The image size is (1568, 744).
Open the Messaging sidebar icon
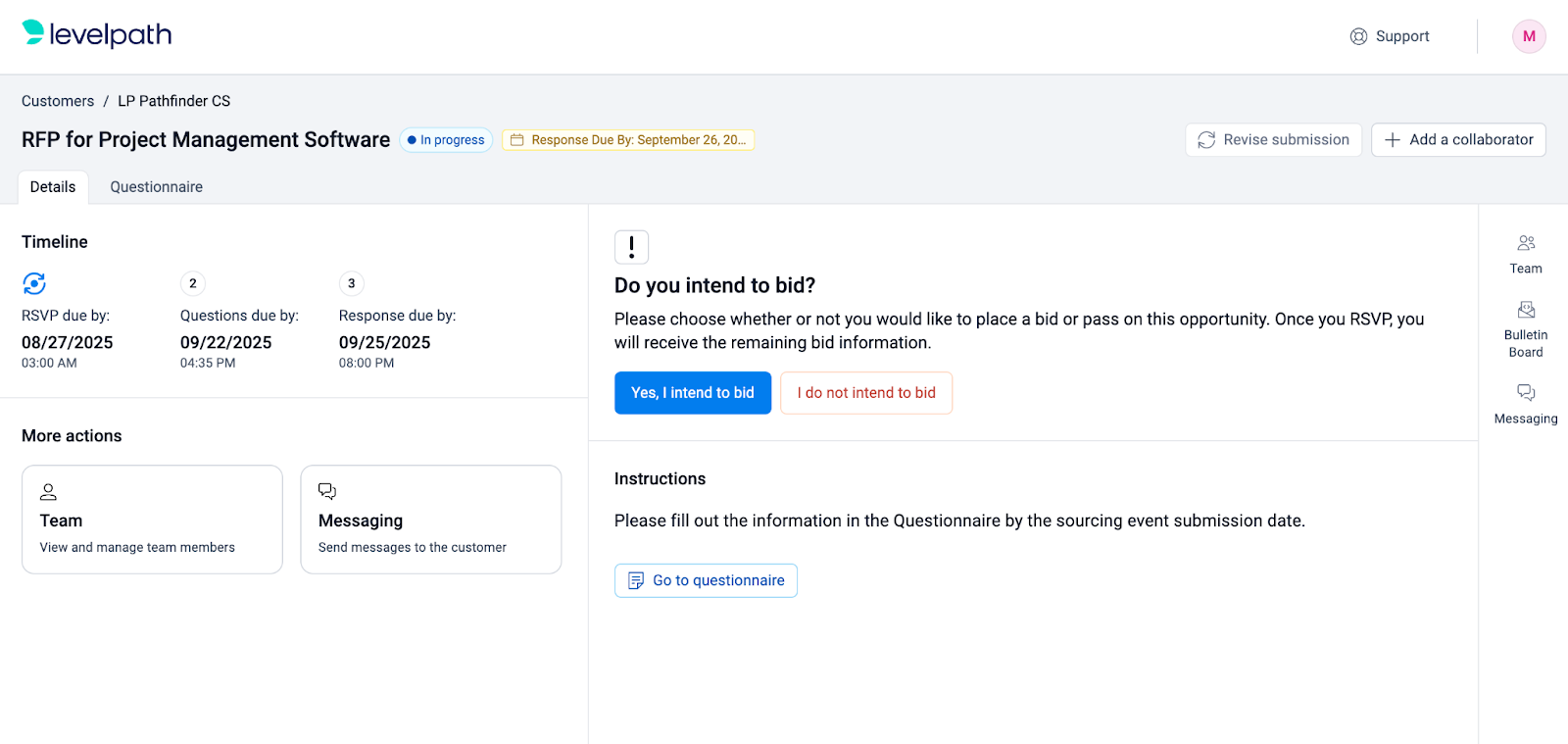[x=1525, y=403]
